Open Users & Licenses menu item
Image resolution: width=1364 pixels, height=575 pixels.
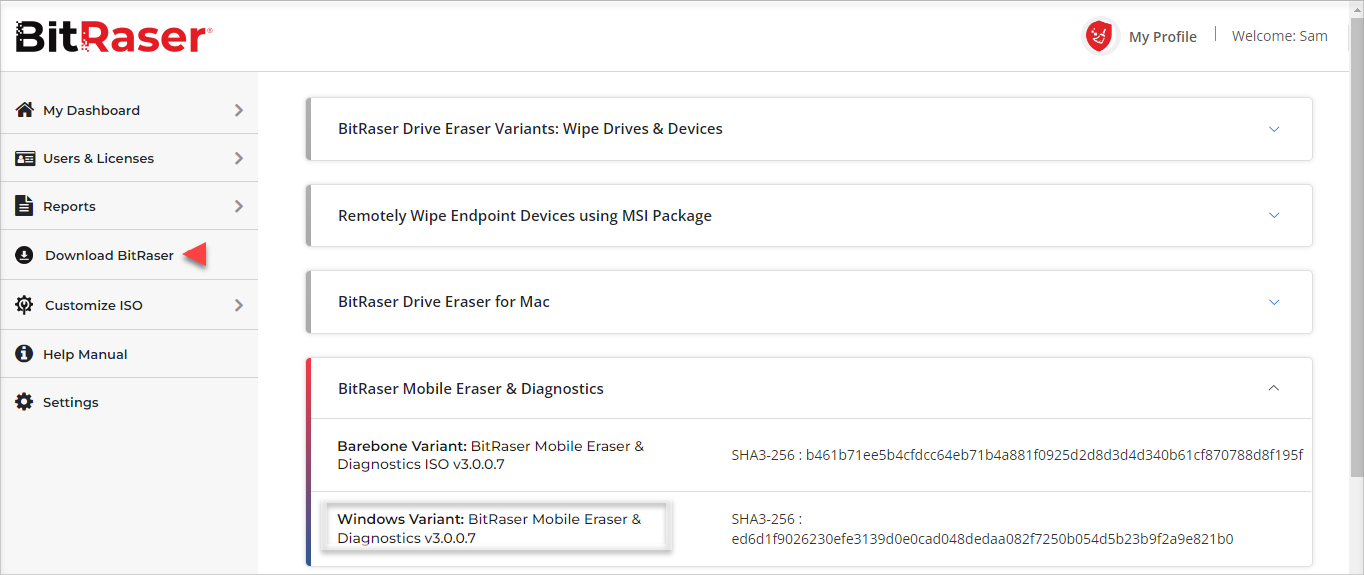pos(98,158)
